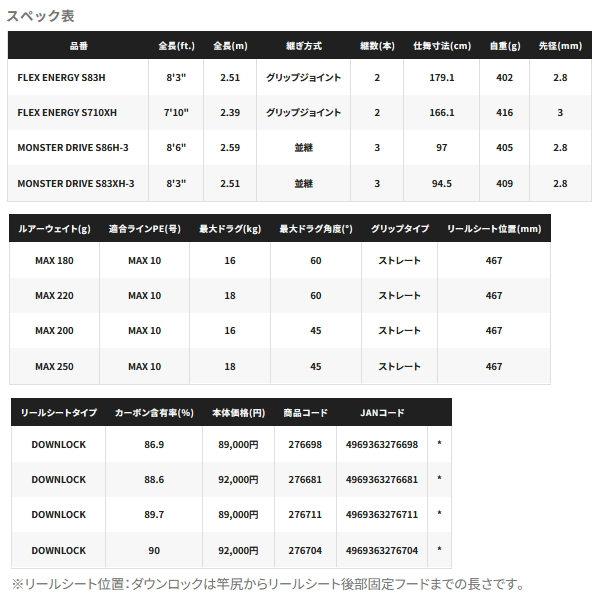Viewport: 600px width, 600px height.
Task: Click the リールシート位置(mm) column header
Action: pyautogui.click(x=493, y=229)
